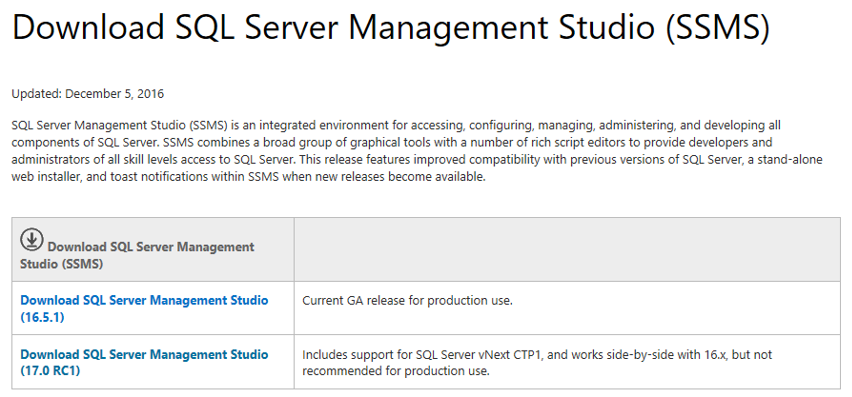Image resolution: width=852 pixels, height=397 pixels.
Task: Click the "Updated: December 5, 2016" line
Action: (87, 94)
